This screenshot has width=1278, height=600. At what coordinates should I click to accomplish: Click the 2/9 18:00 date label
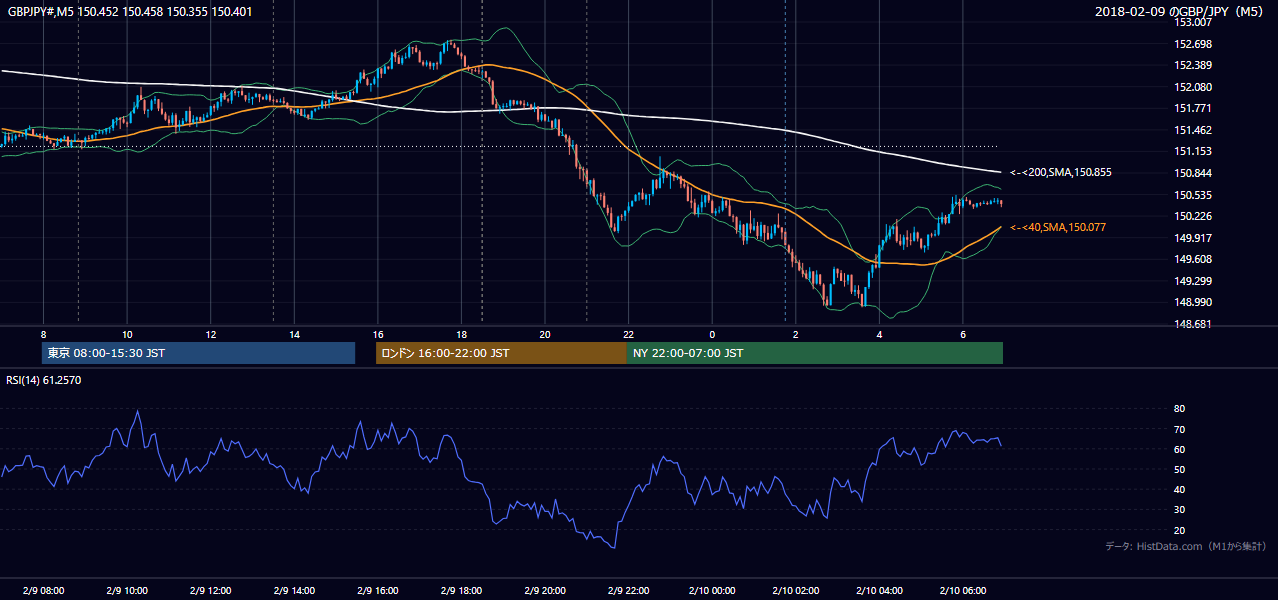[x=461, y=590]
